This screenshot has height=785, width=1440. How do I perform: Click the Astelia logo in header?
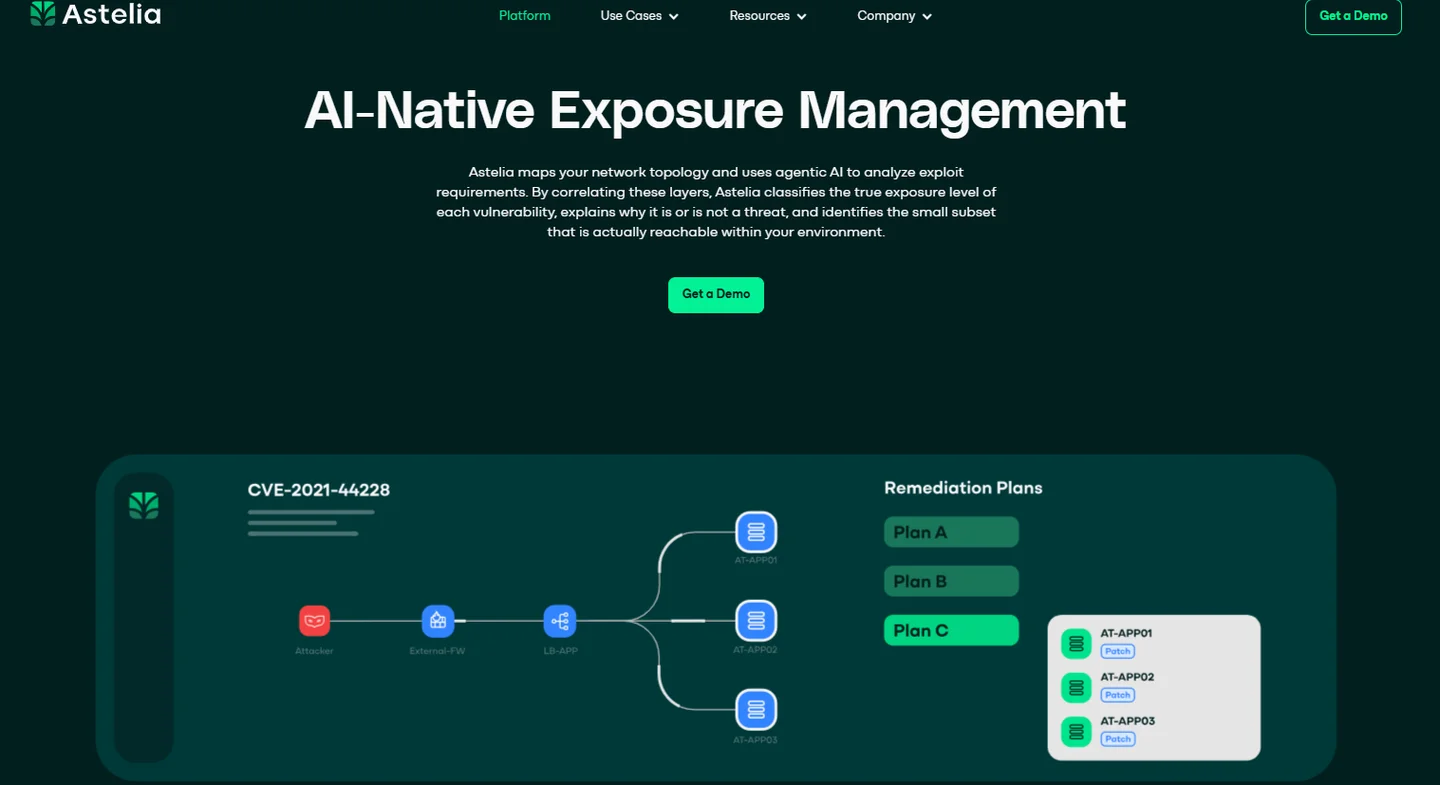(x=95, y=14)
